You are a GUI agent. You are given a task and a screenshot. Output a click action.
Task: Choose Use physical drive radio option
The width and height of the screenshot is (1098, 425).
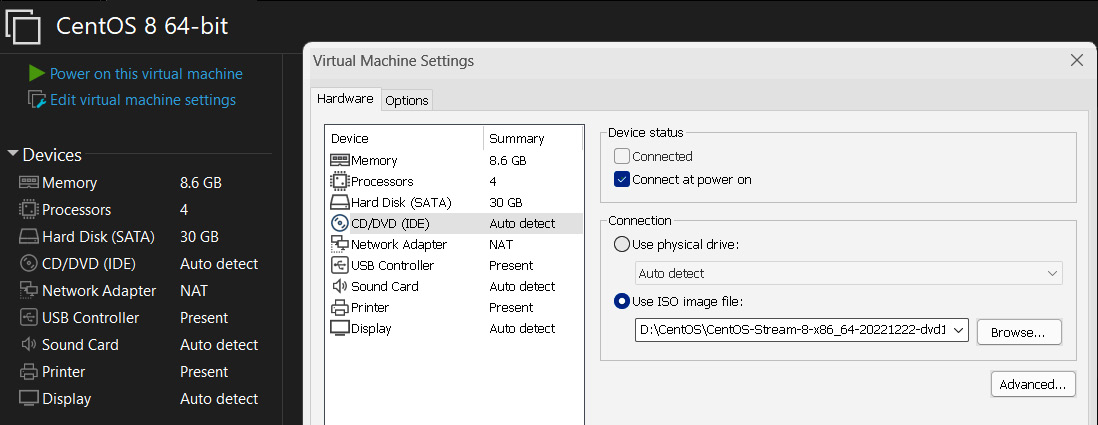[621, 244]
